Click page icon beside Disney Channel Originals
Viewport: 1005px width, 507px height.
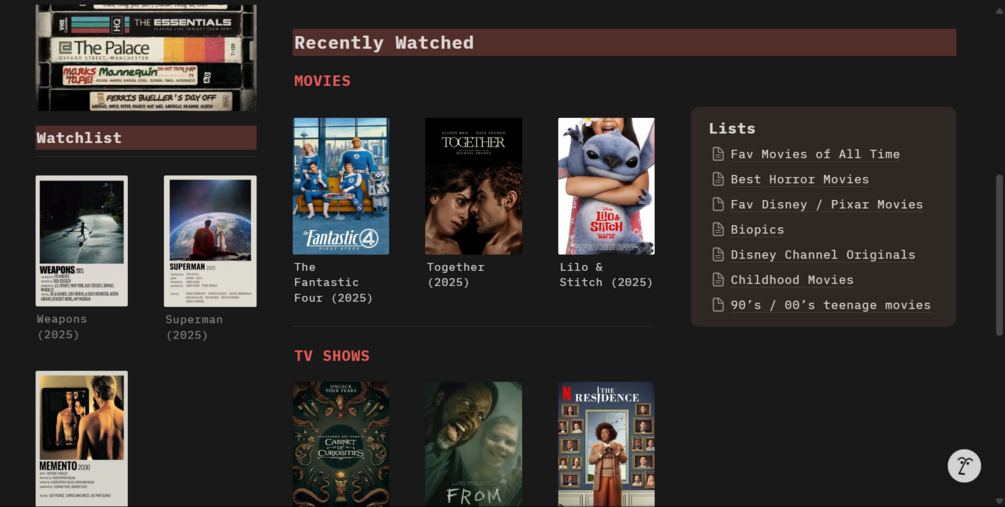click(x=718, y=254)
